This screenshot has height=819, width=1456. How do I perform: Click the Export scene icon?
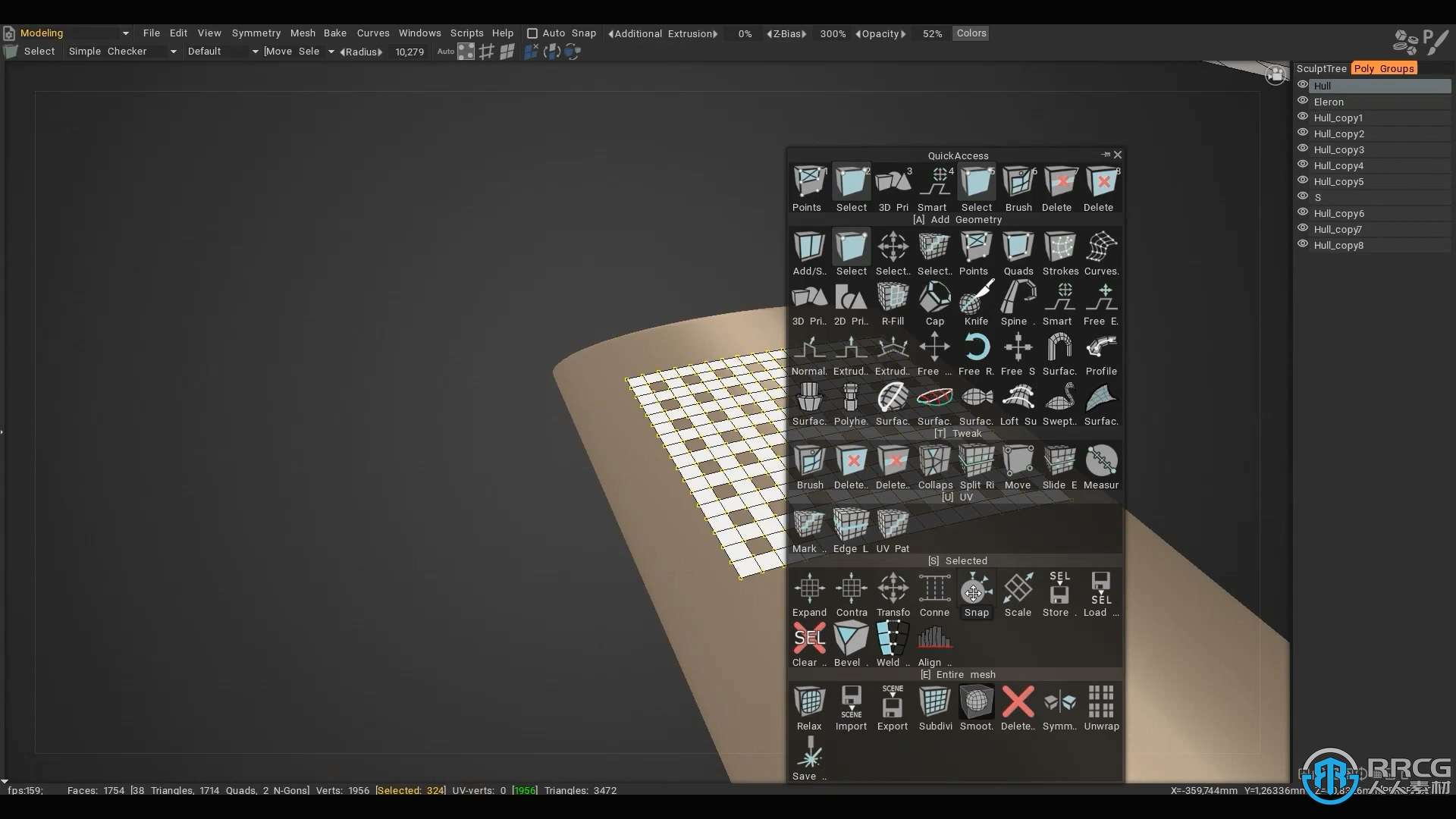click(893, 709)
